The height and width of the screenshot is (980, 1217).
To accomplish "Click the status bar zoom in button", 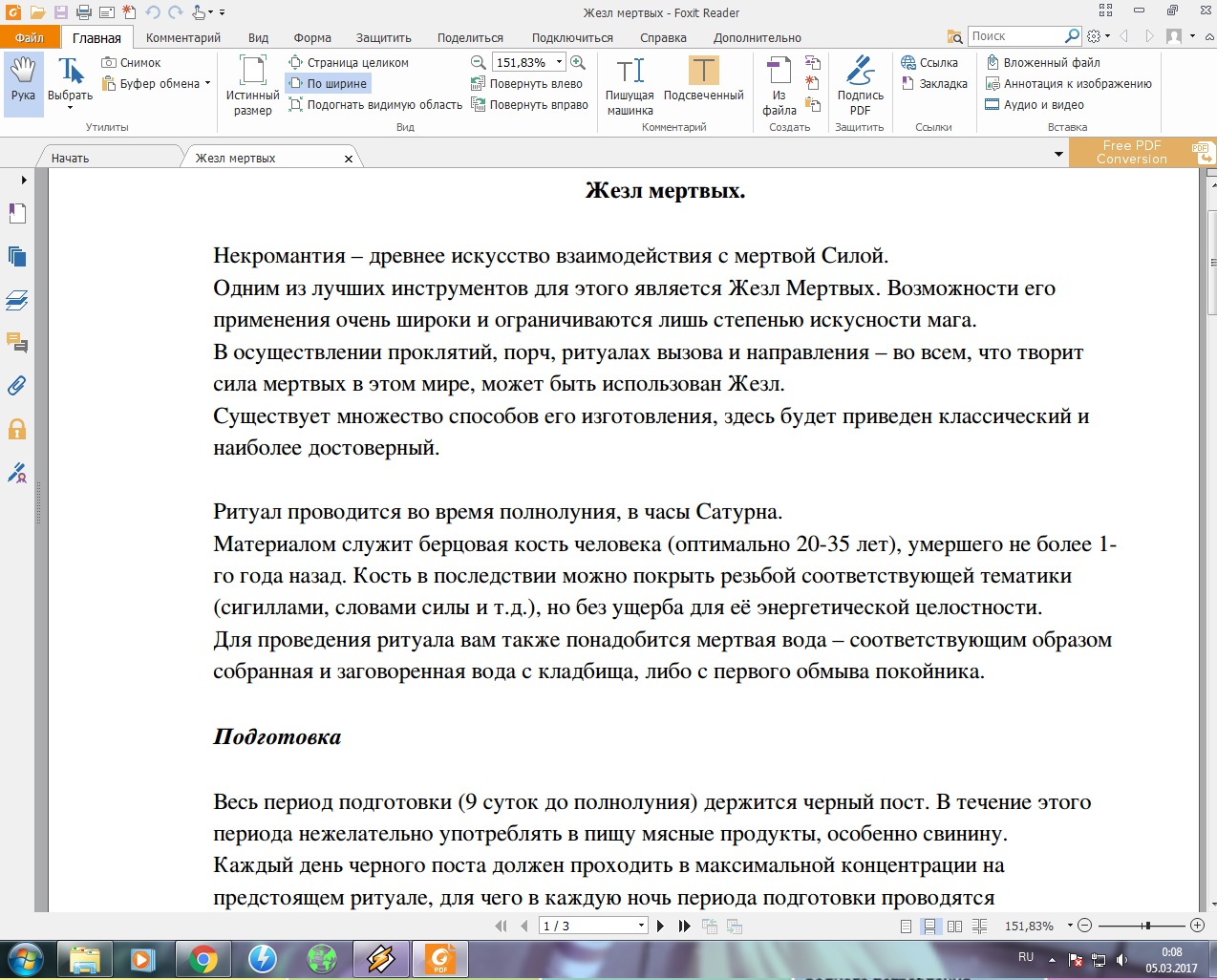I will click(1198, 926).
